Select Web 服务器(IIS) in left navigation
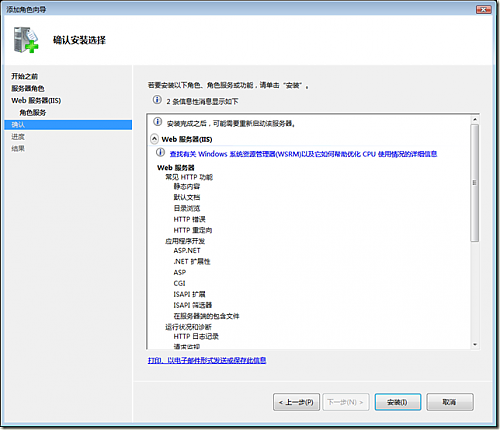The width and height of the screenshot is (500, 430). pyautogui.click(x=36, y=100)
